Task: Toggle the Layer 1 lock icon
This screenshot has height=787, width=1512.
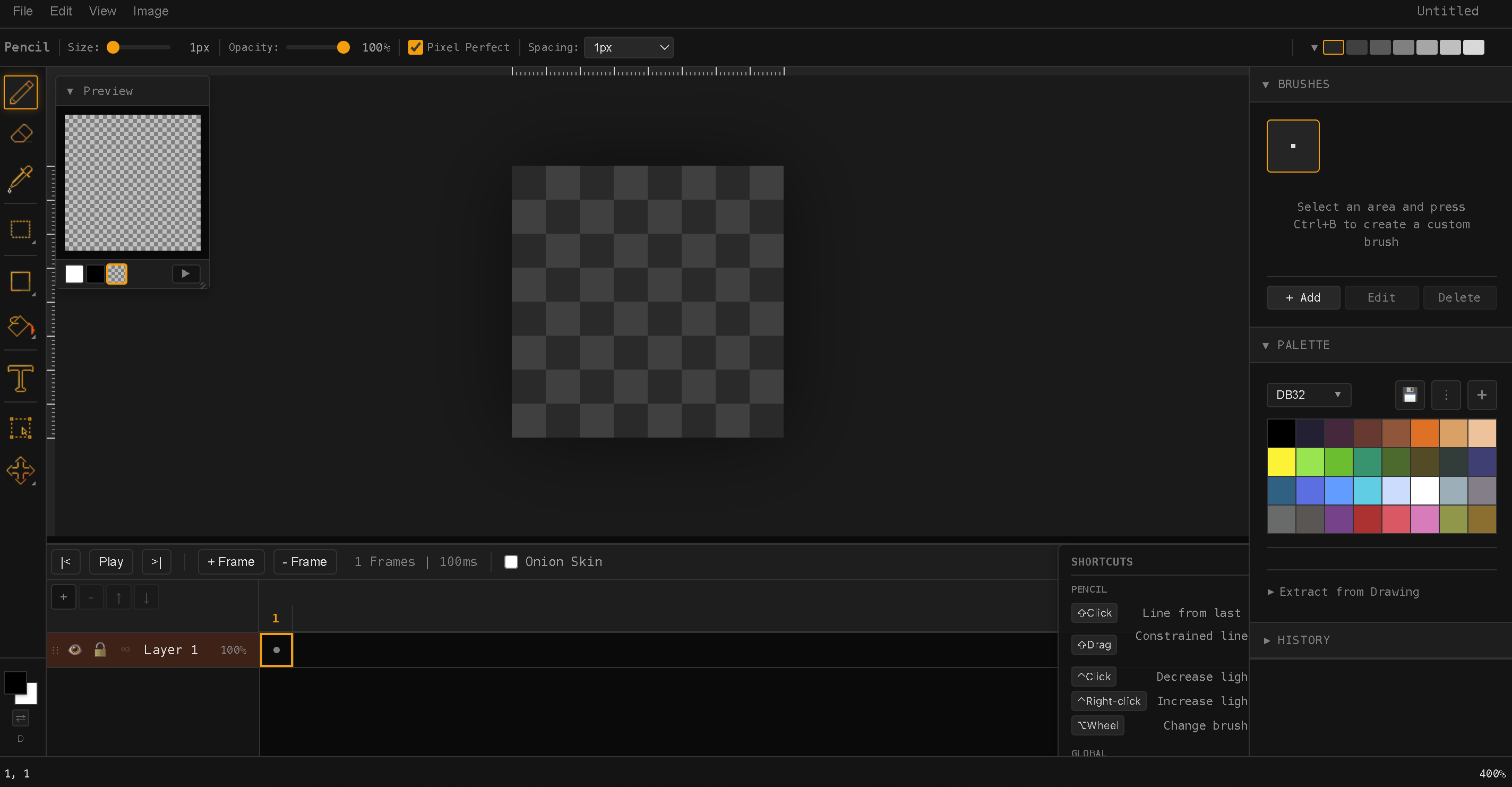Action: [x=100, y=649]
